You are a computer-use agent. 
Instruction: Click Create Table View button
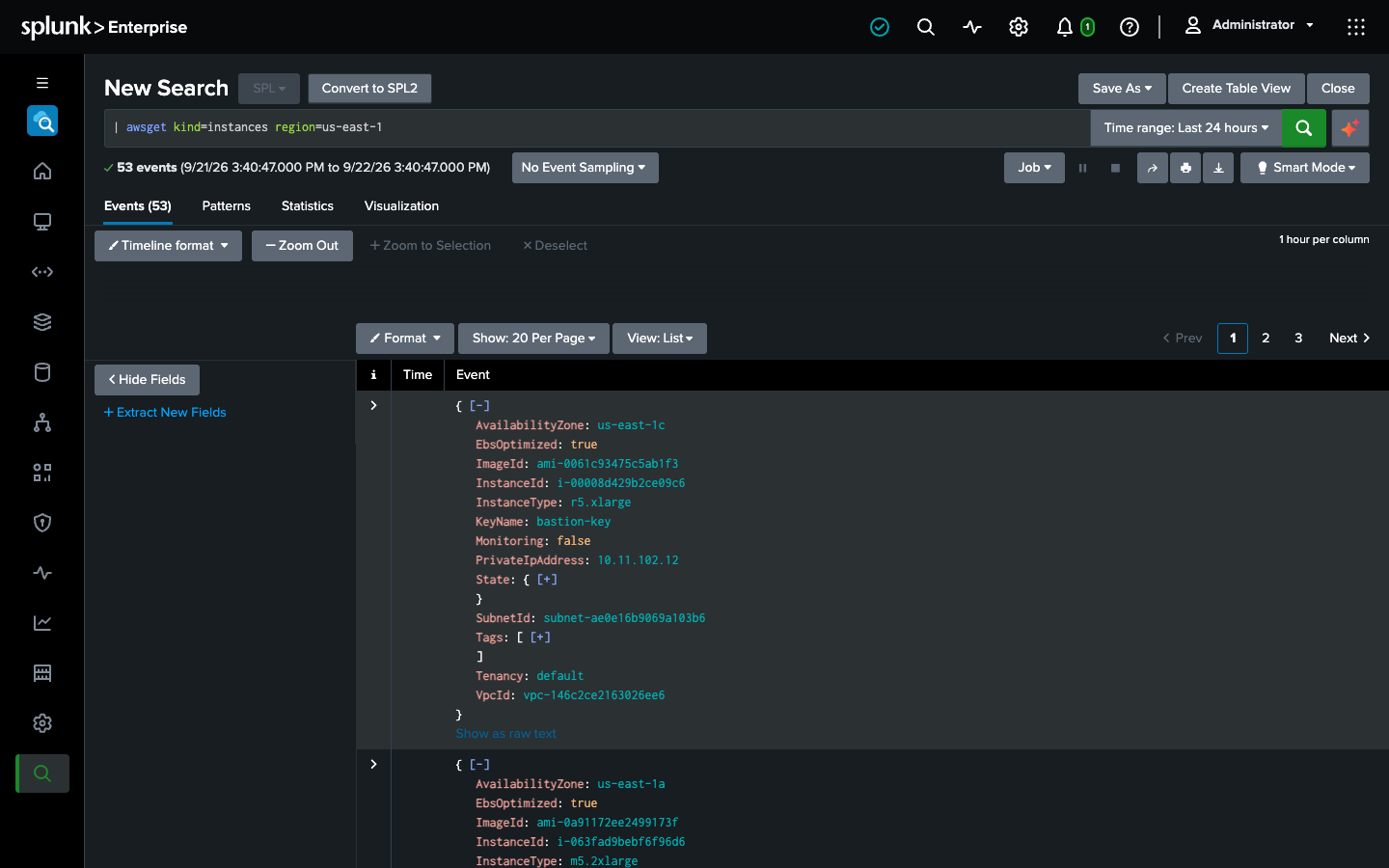[1237, 89]
